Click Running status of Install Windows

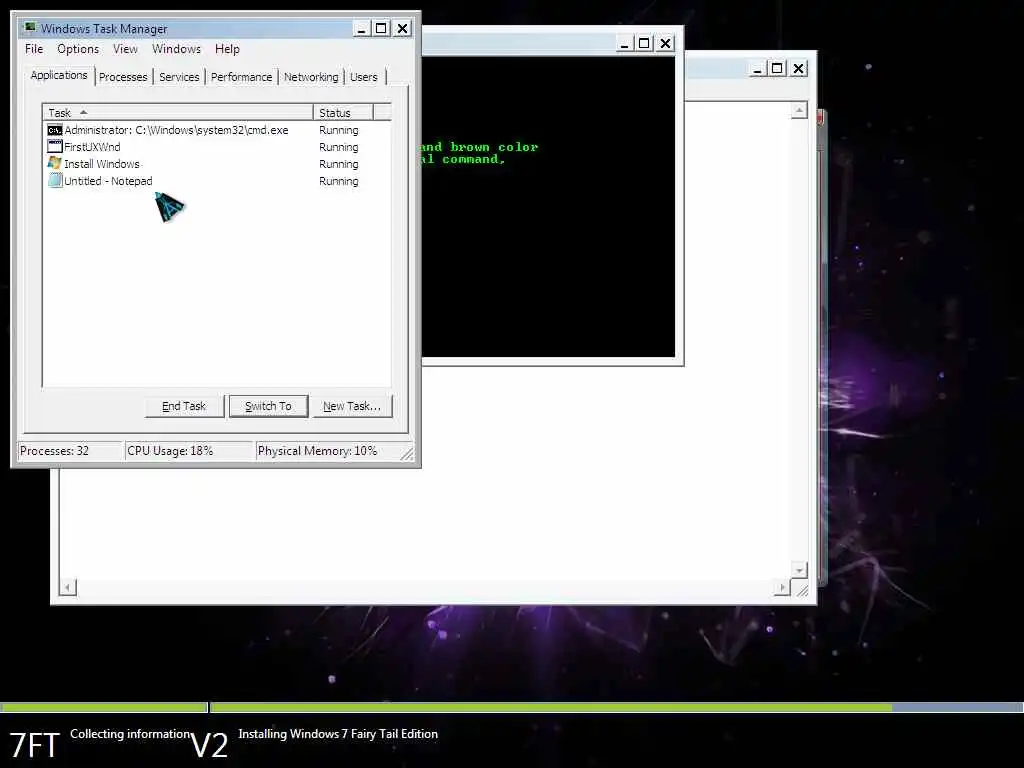338,164
